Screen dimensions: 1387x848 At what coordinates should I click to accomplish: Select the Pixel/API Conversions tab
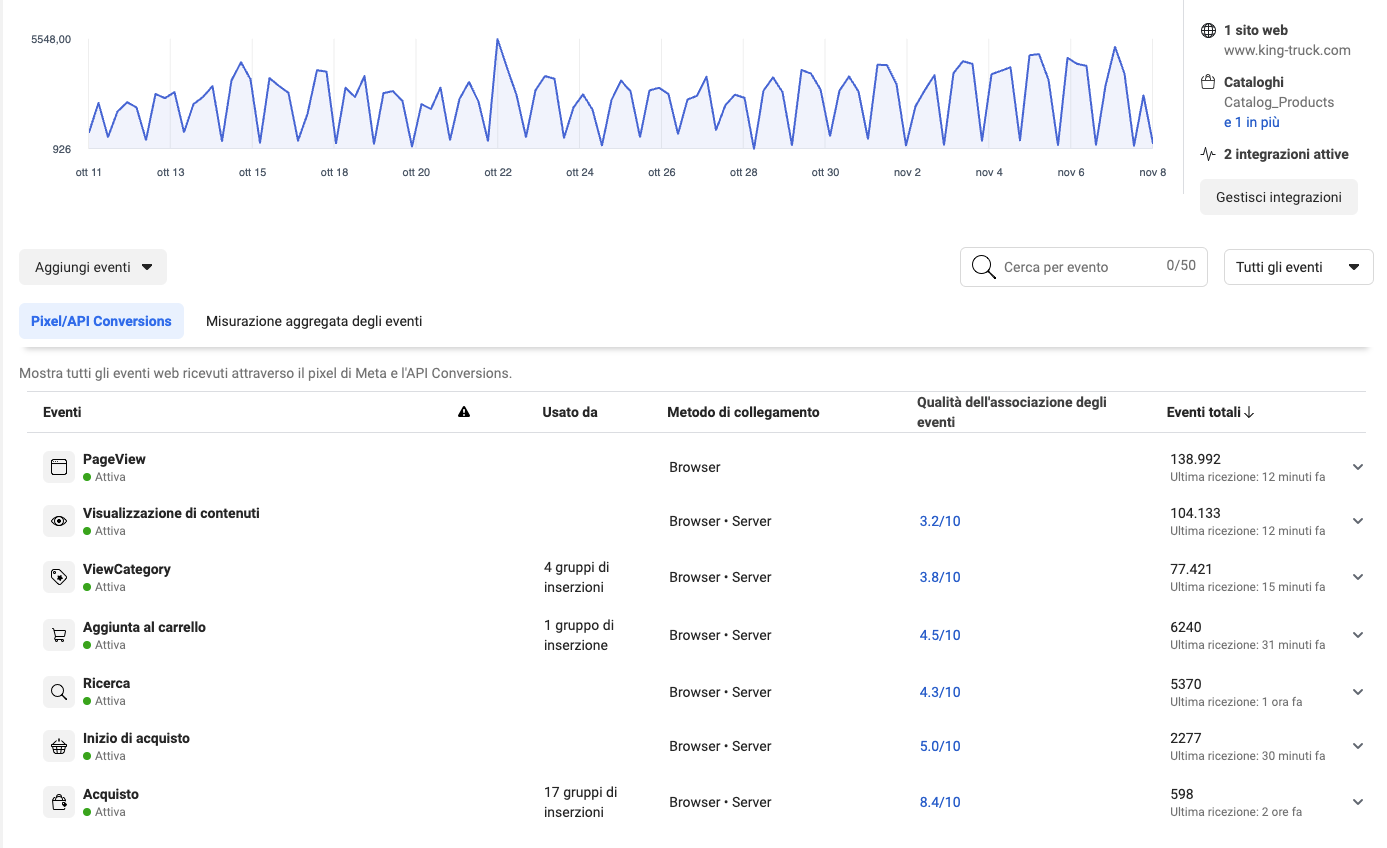pyautogui.click(x=101, y=321)
